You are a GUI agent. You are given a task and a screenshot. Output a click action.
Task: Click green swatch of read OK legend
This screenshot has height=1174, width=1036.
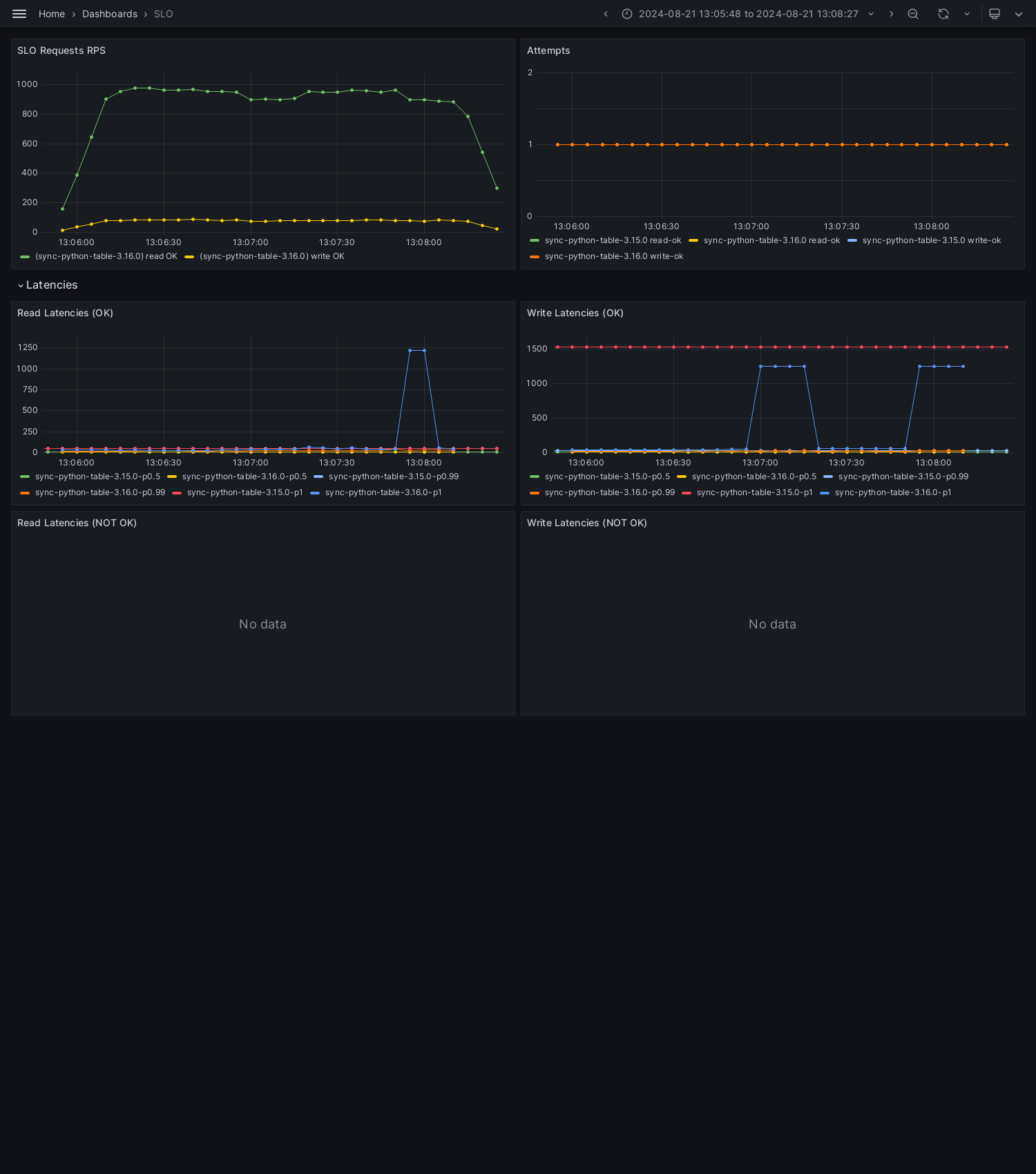pyautogui.click(x=25, y=256)
